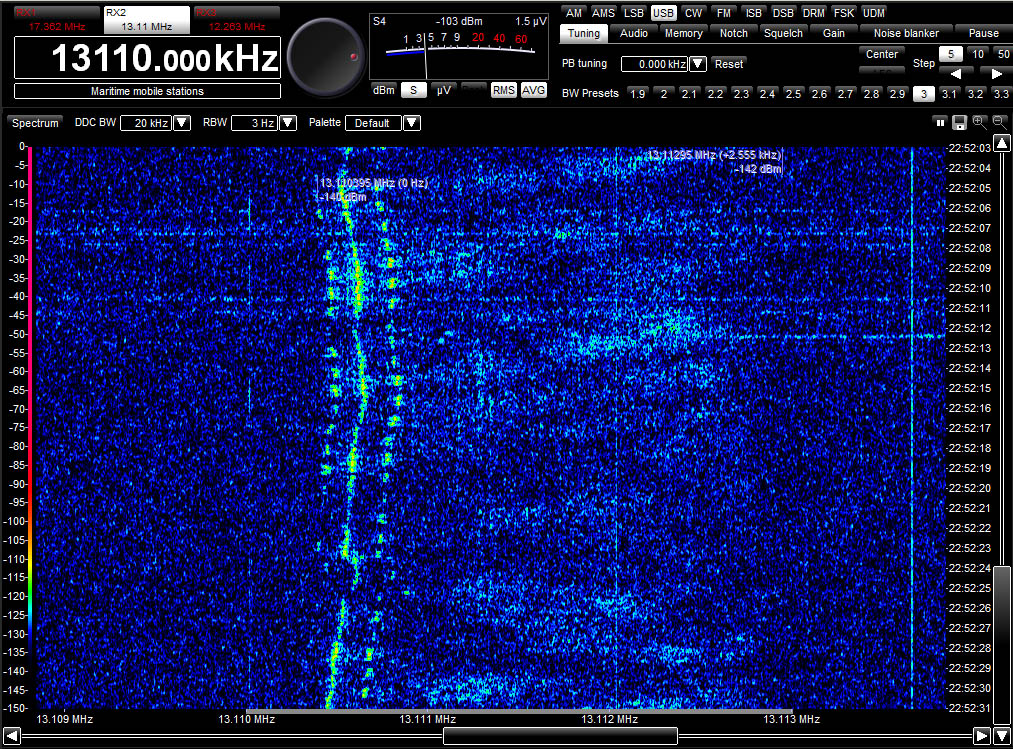
Task: Click the horizontal scrollbar thumb
Action: coord(560,735)
